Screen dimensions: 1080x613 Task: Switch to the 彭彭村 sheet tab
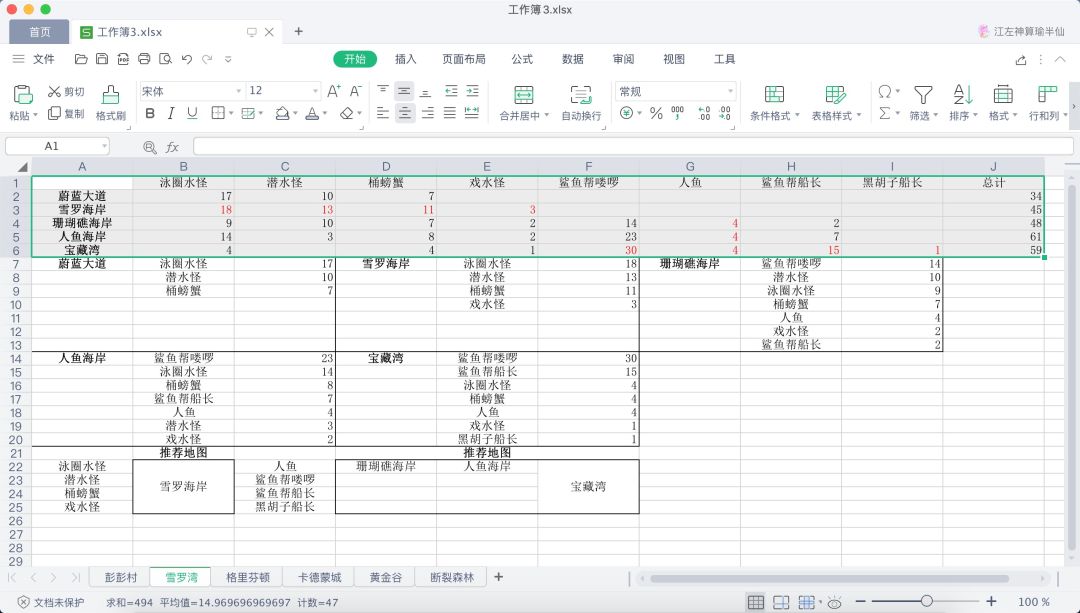pos(121,577)
